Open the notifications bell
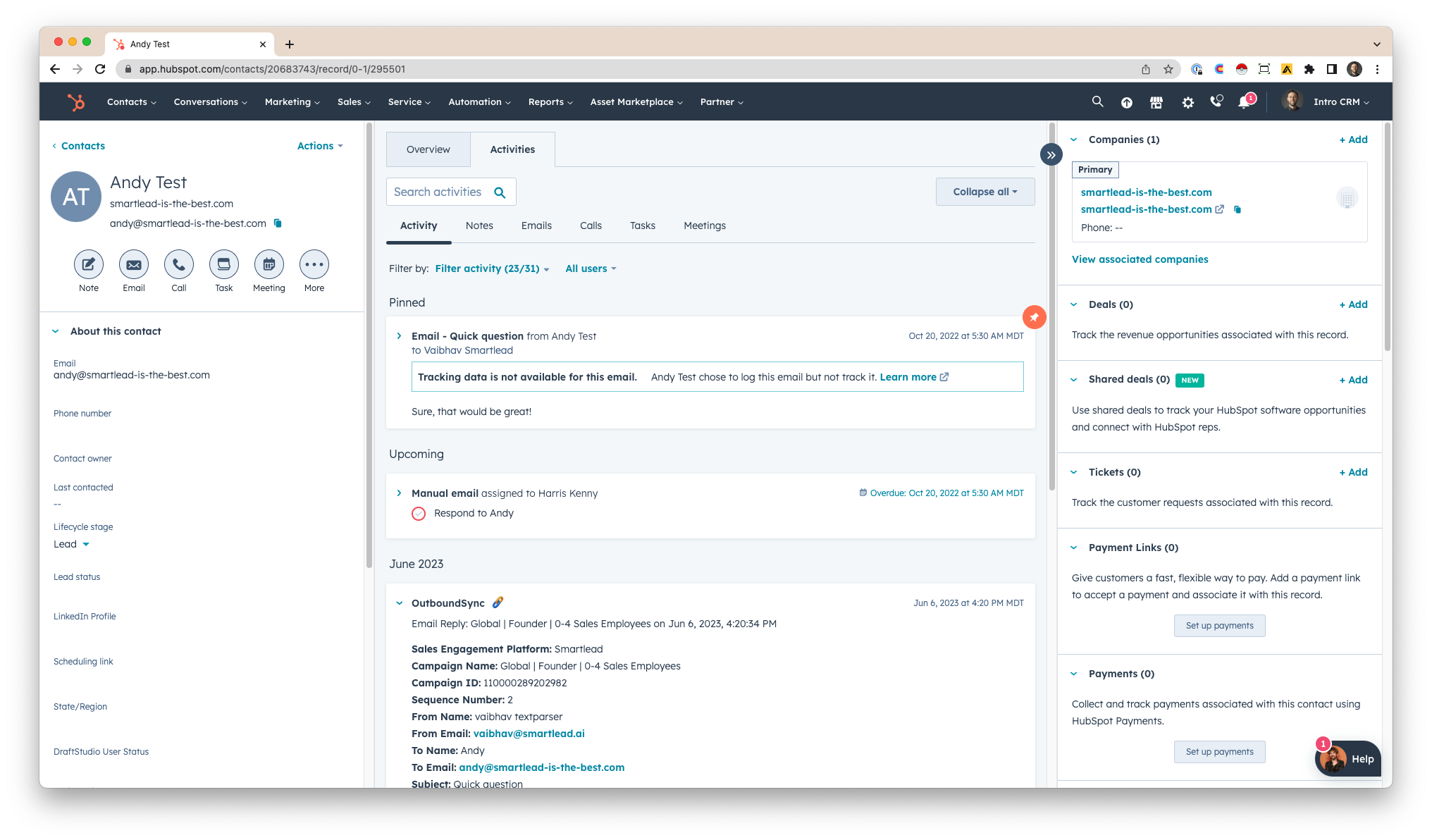The height and width of the screenshot is (840, 1432). [1245, 101]
